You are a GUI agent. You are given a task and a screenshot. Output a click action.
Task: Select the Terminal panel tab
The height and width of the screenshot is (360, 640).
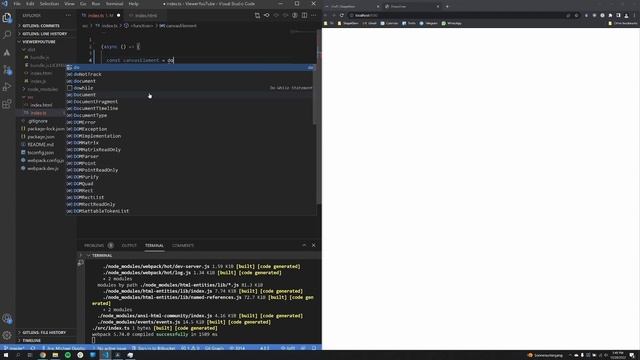coord(154,246)
